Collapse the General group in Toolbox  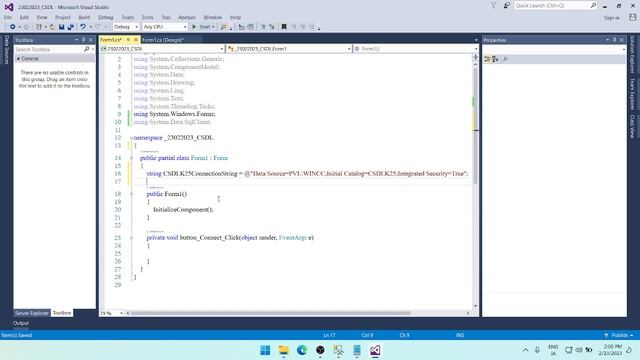pyautogui.click(x=18, y=59)
